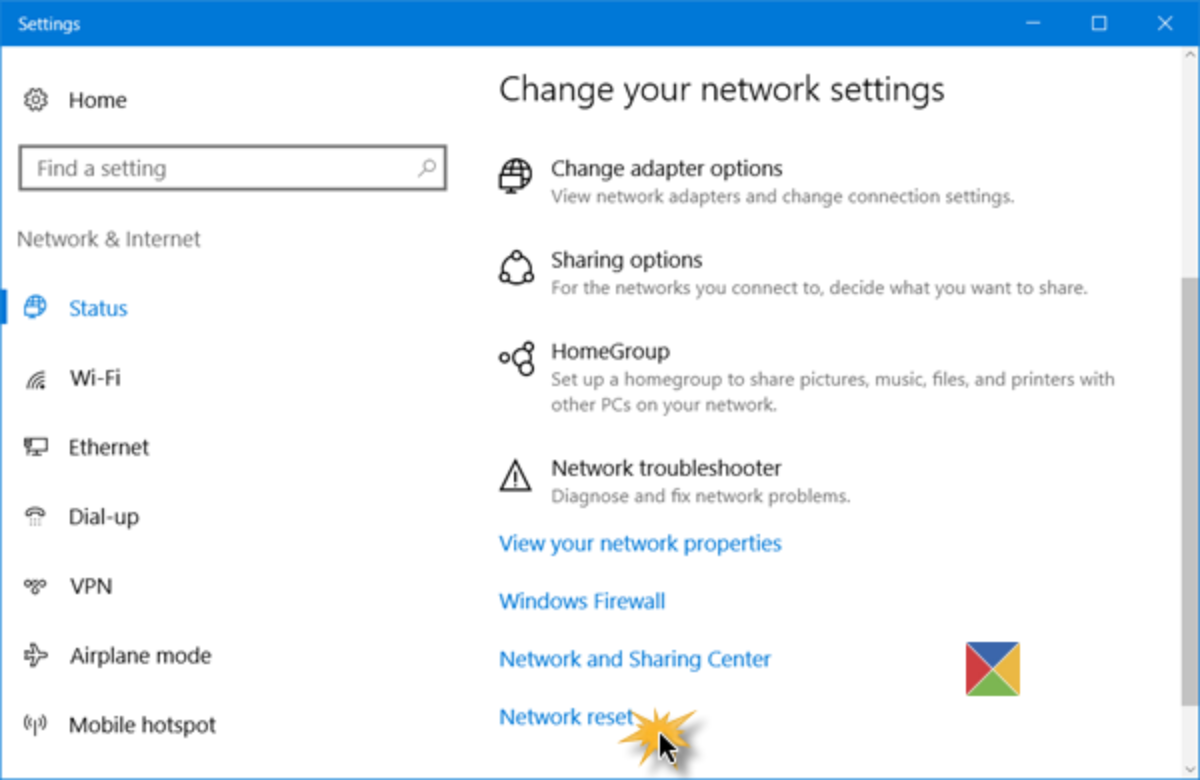The image size is (1200, 780).
Task: Select the Wi-Fi signal icon
Action: pos(36,378)
